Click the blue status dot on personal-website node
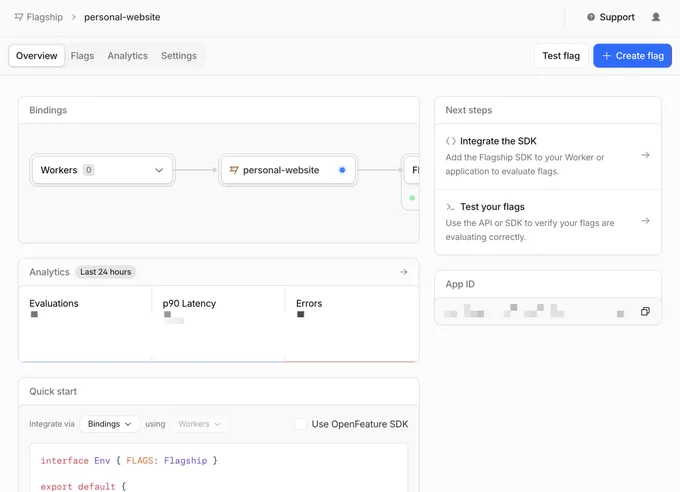 342,170
